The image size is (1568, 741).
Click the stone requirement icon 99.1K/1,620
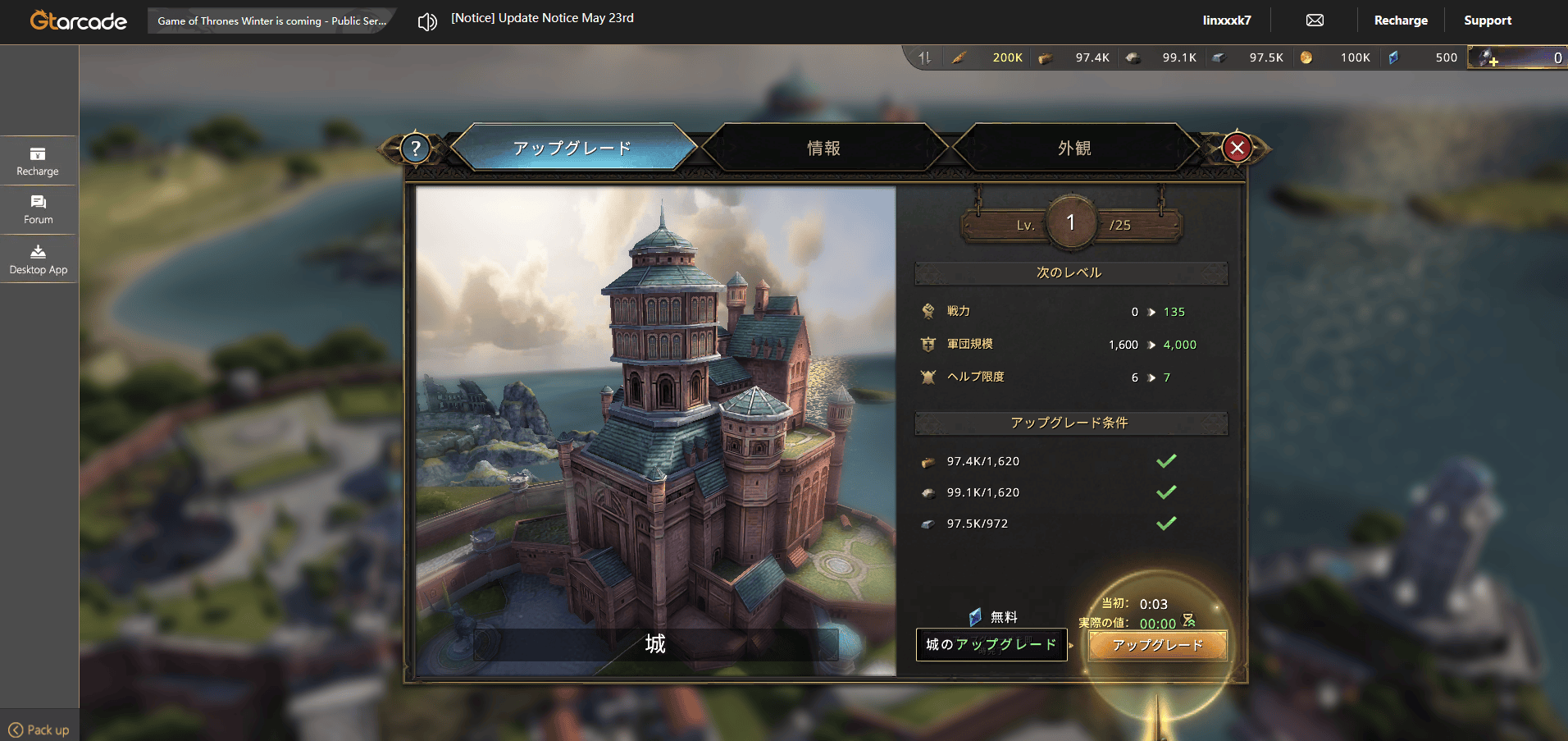pyautogui.click(x=928, y=493)
